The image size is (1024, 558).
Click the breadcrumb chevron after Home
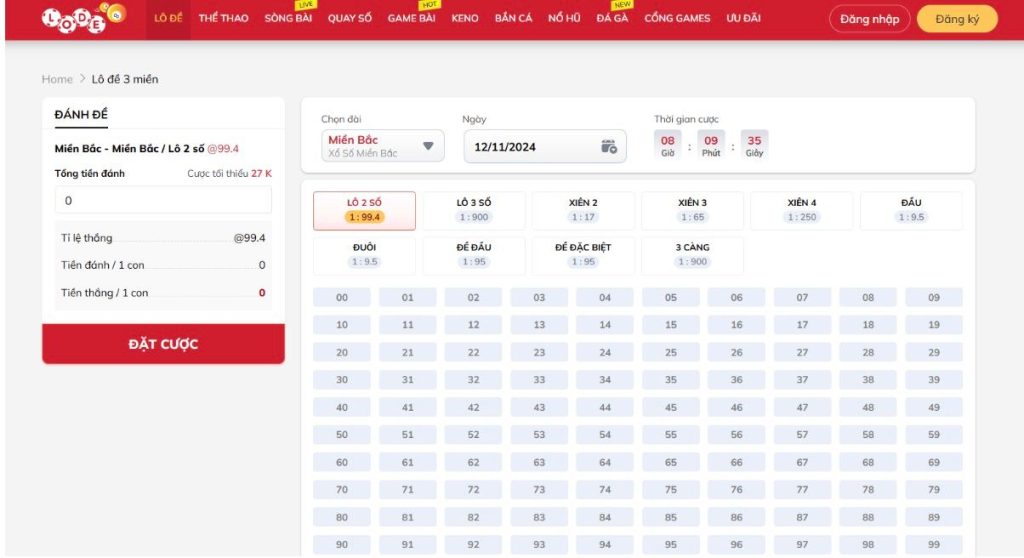82,78
